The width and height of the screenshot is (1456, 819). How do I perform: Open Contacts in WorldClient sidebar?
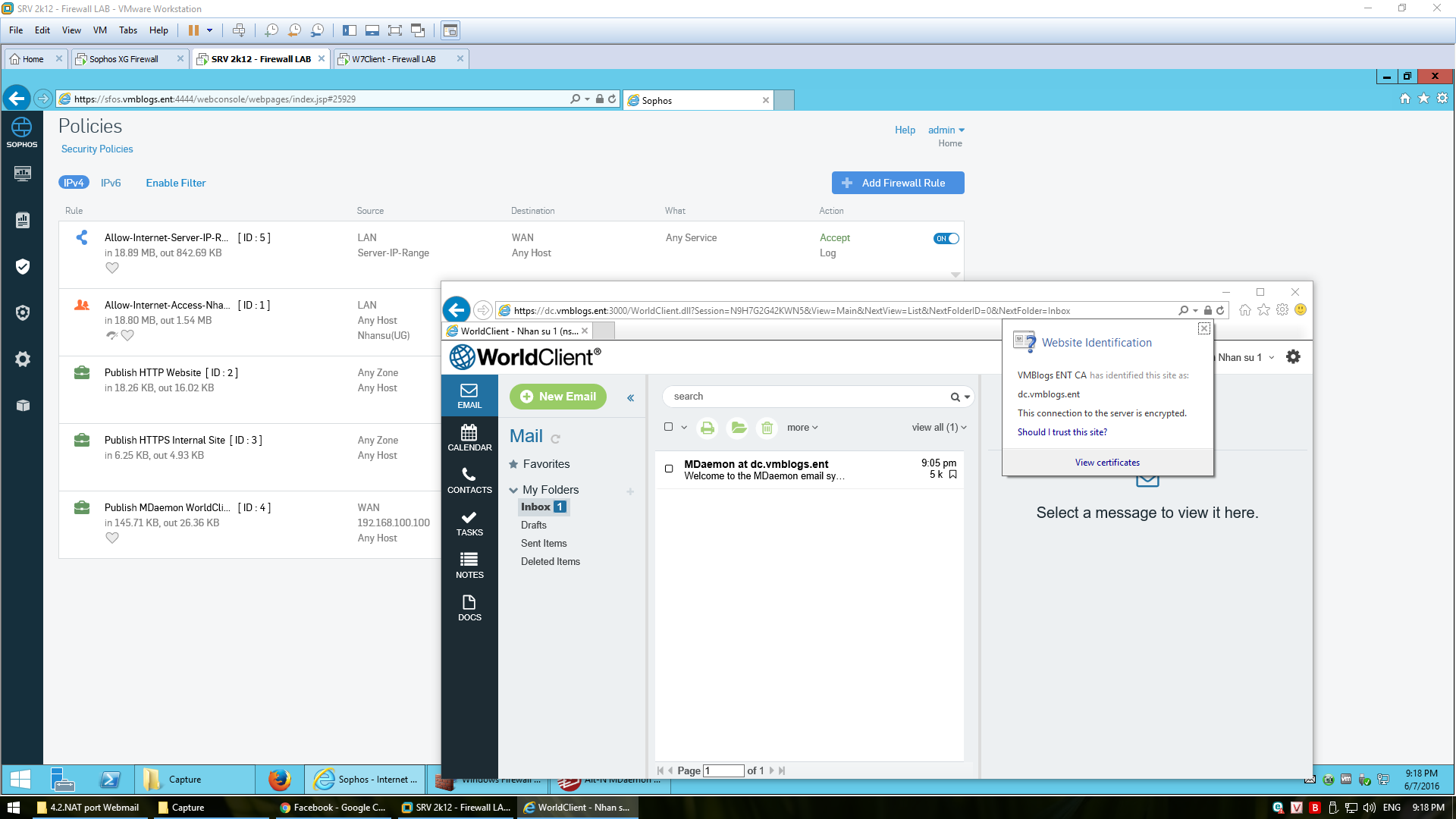click(x=469, y=480)
